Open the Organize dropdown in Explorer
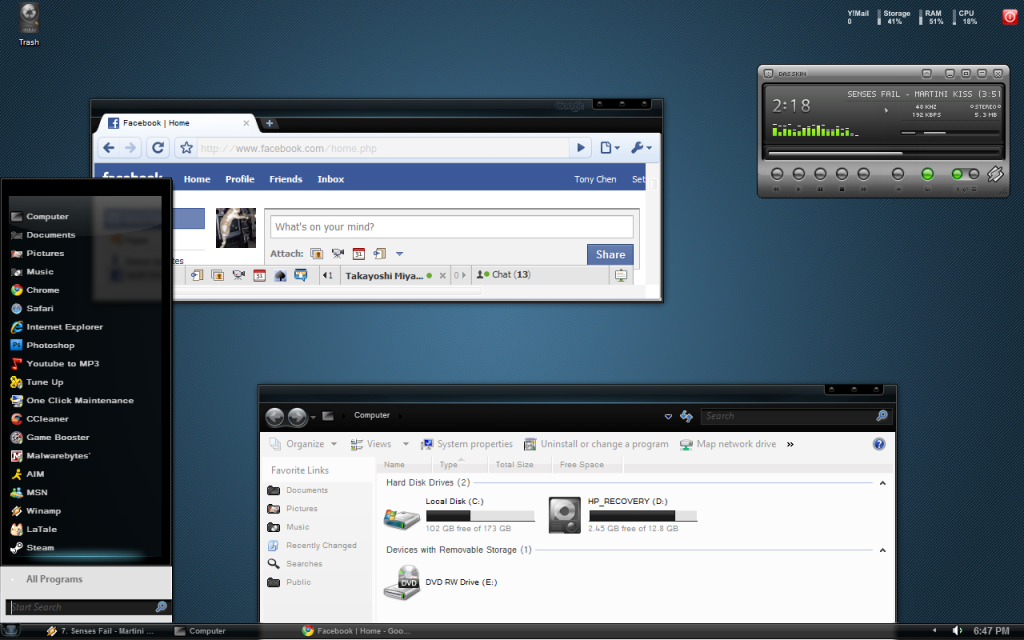 pyautogui.click(x=304, y=444)
